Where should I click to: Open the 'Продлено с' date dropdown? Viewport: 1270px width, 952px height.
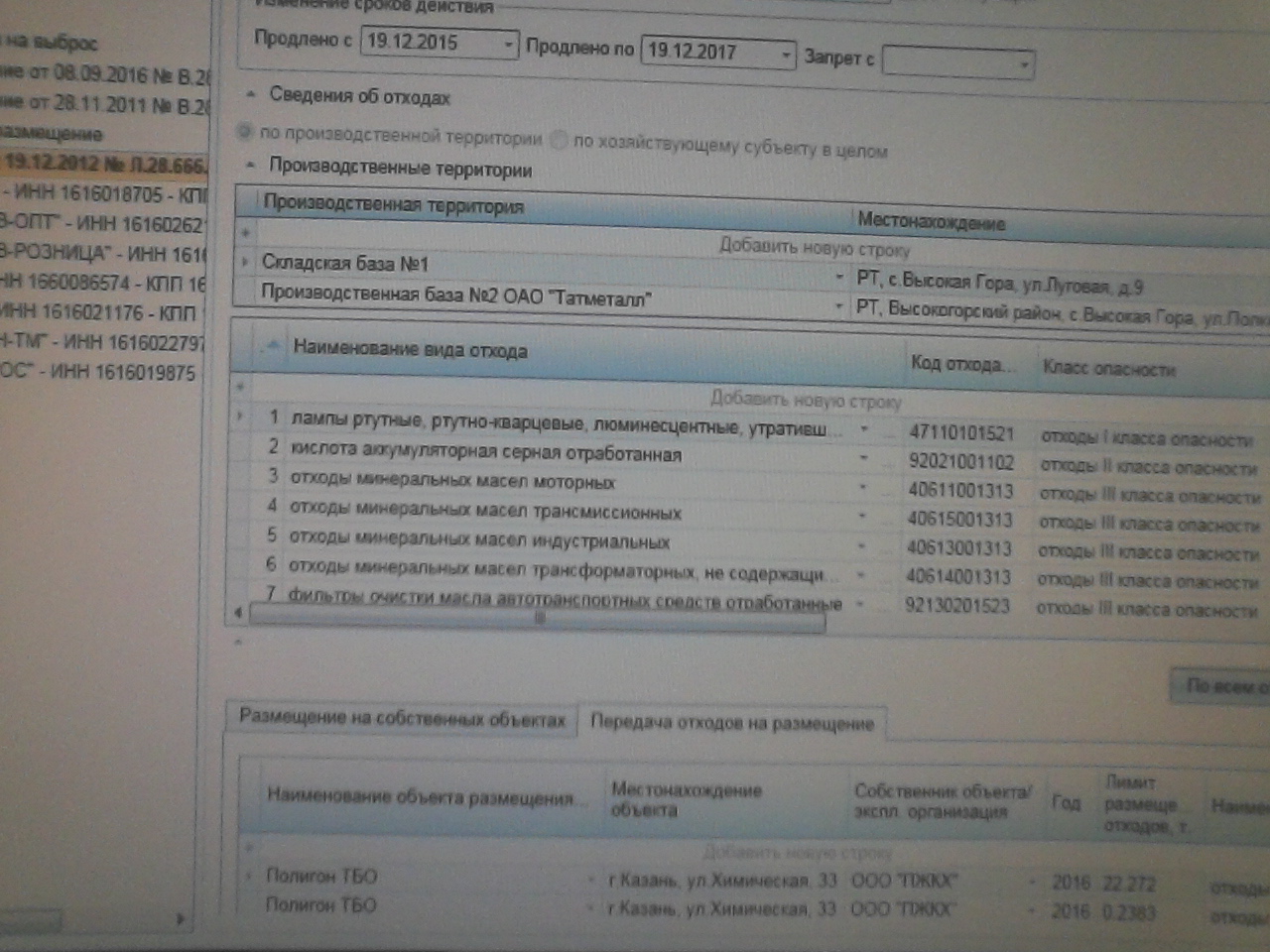point(508,45)
